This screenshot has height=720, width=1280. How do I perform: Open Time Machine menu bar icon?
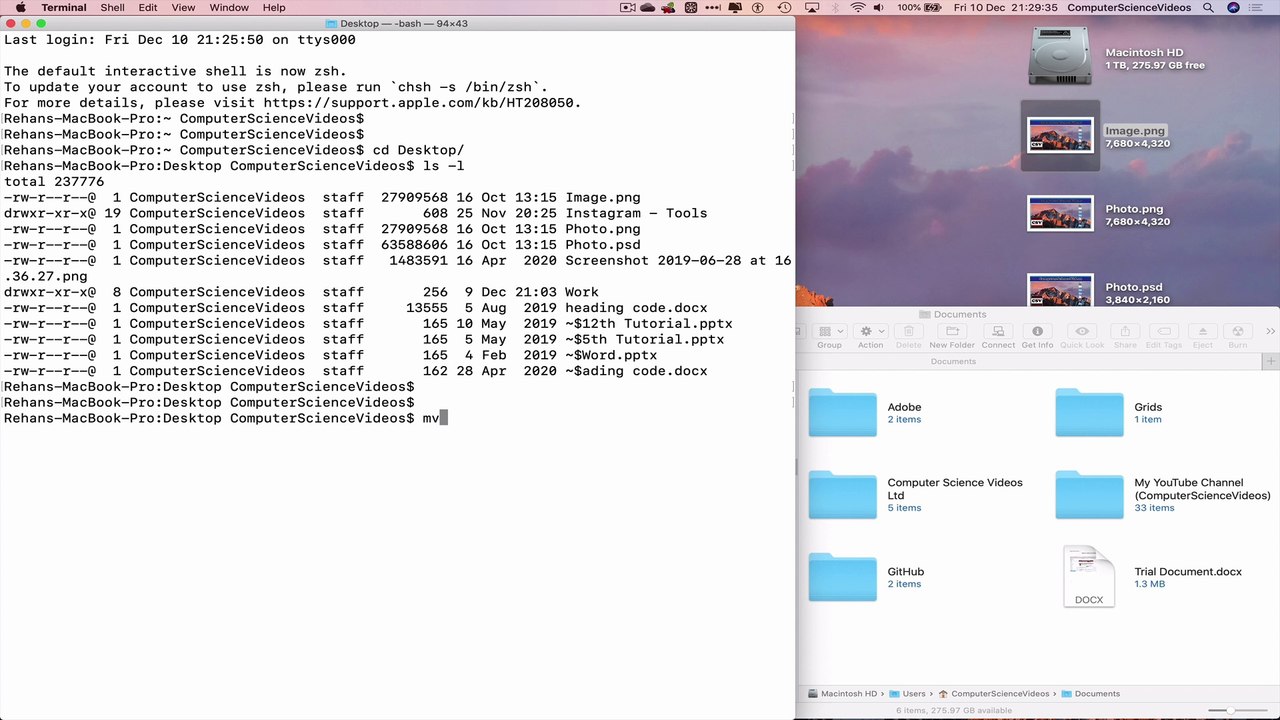point(786,8)
